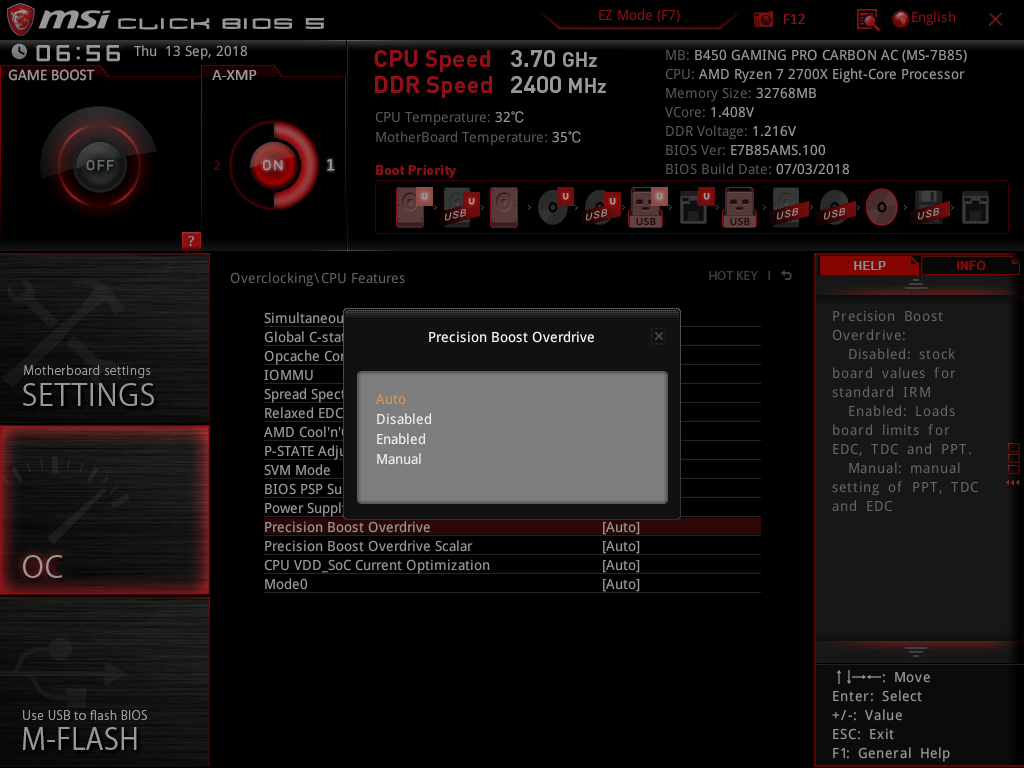Select the Power Supply row

pos(304,508)
